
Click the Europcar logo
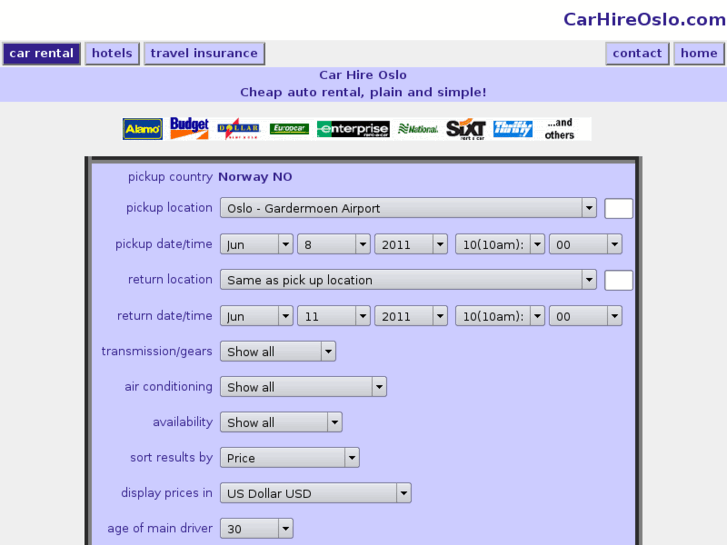click(x=289, y=128)
